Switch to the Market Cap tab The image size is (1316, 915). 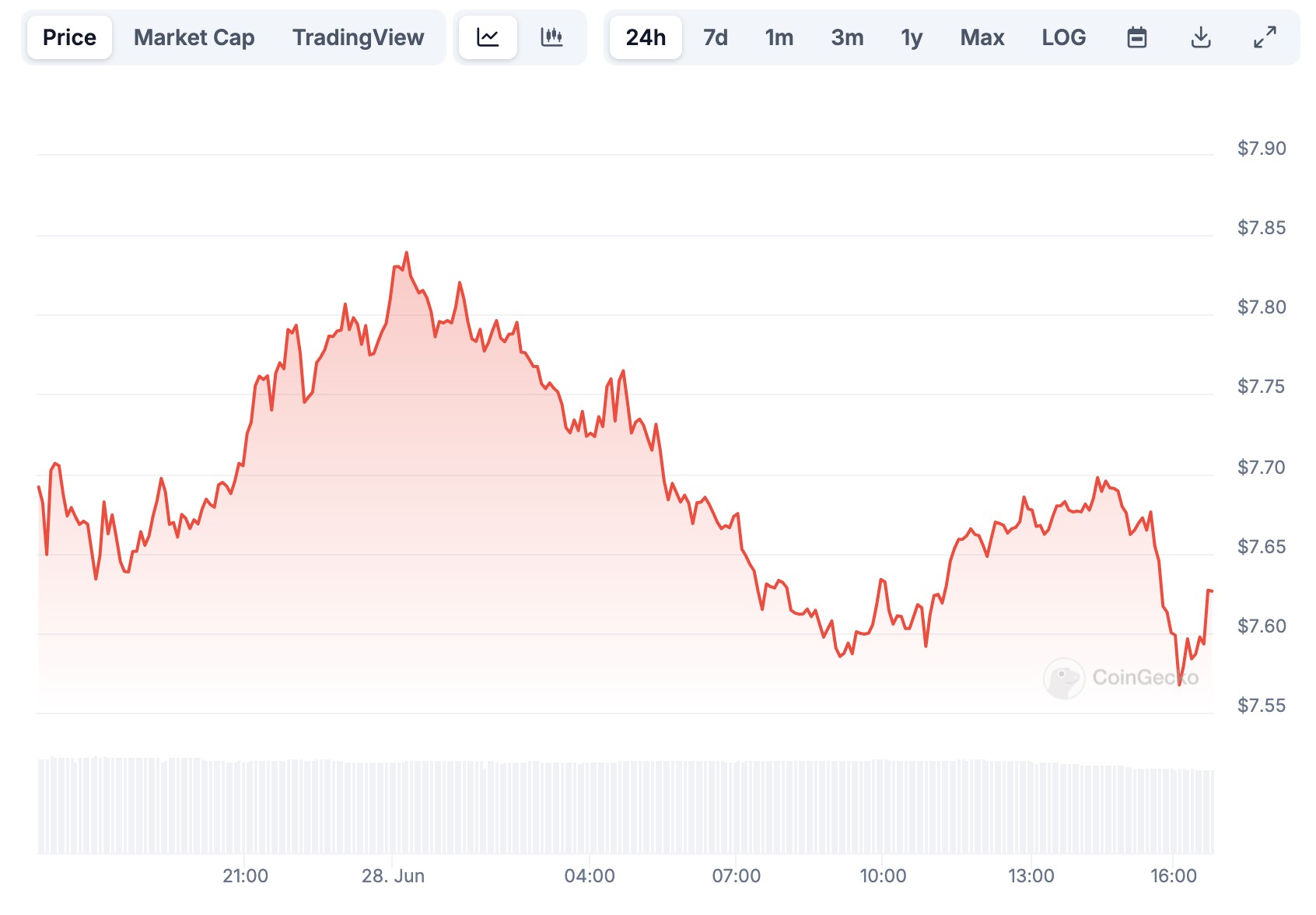pyautogui.click(x=194, y=37)
